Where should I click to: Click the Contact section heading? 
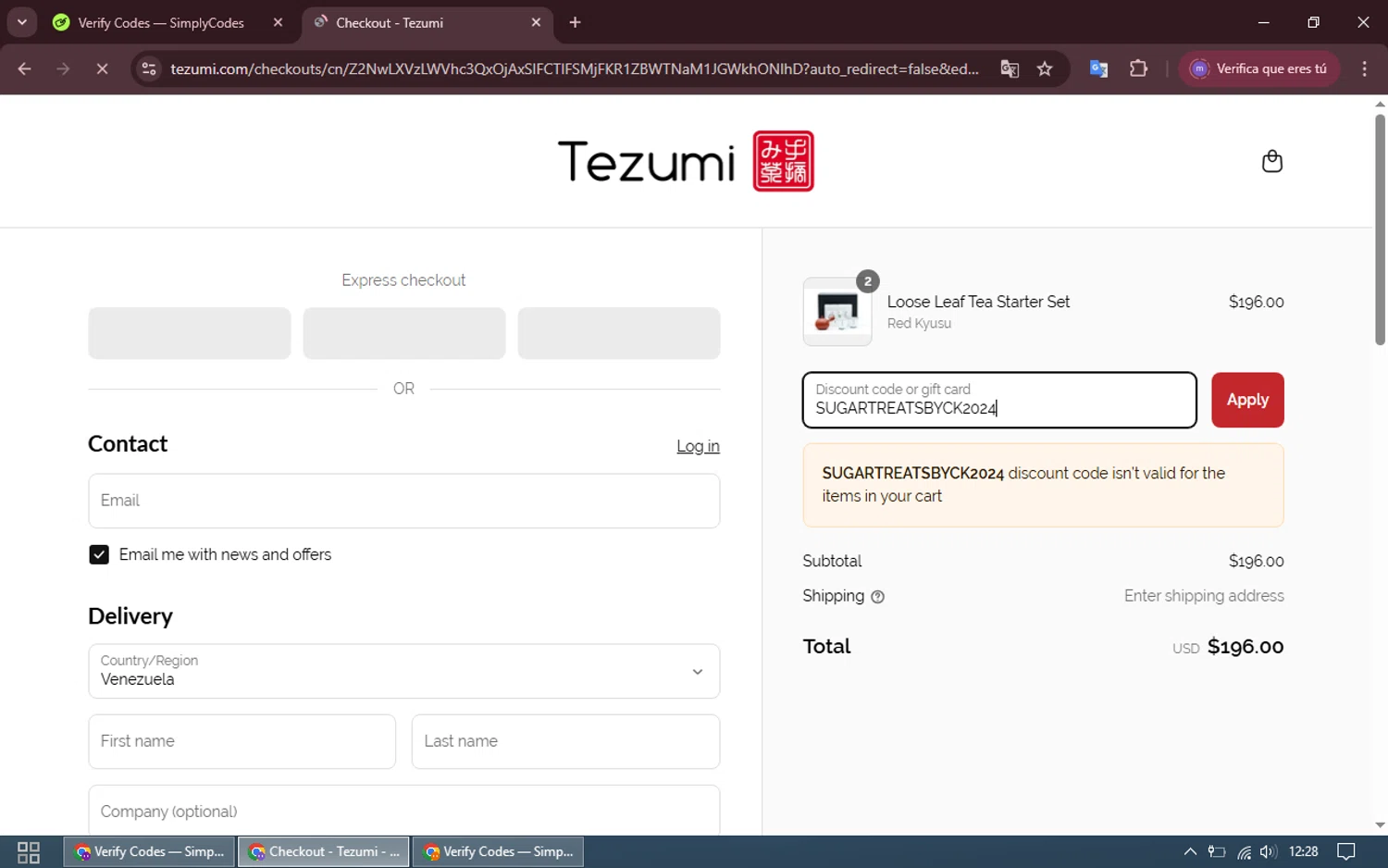click(128, 444)
